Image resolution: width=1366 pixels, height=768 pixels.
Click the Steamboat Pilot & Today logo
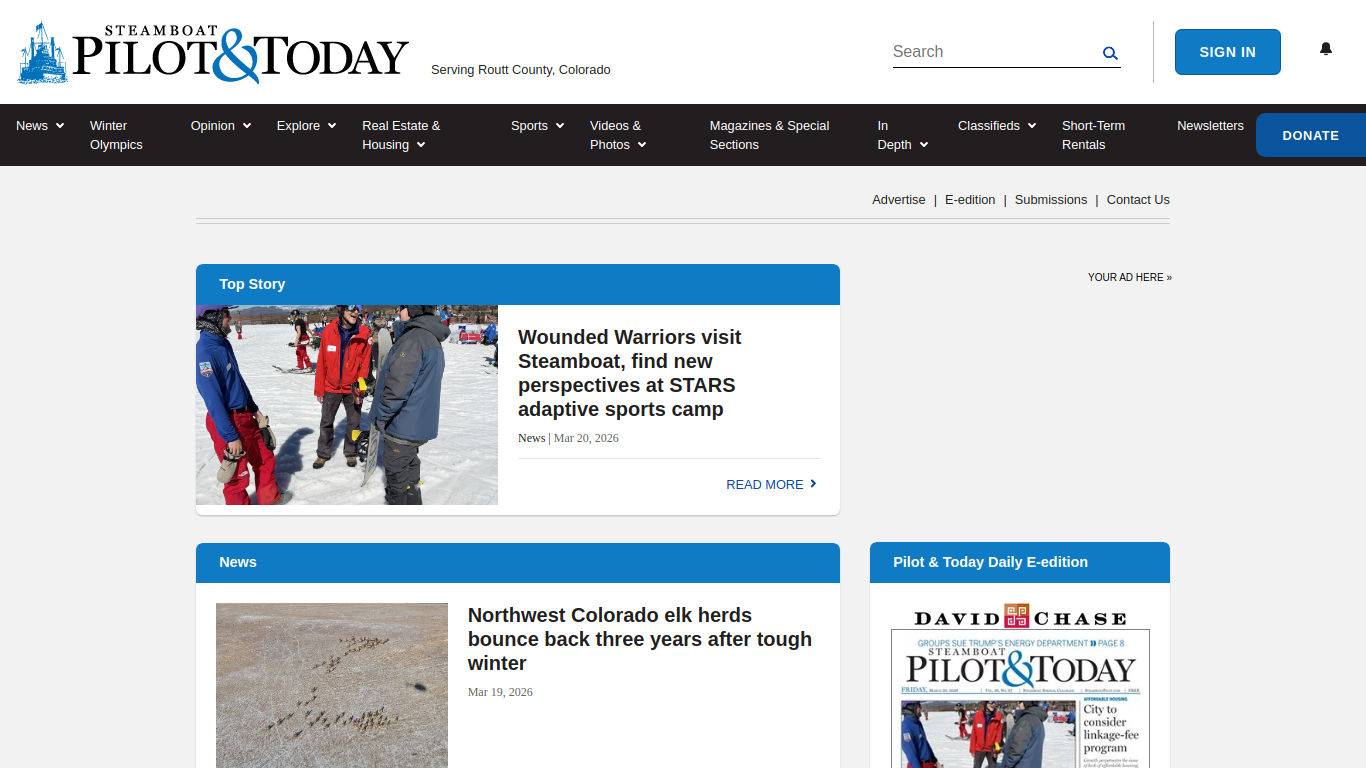pyautogui.click(x=213, y=52)
